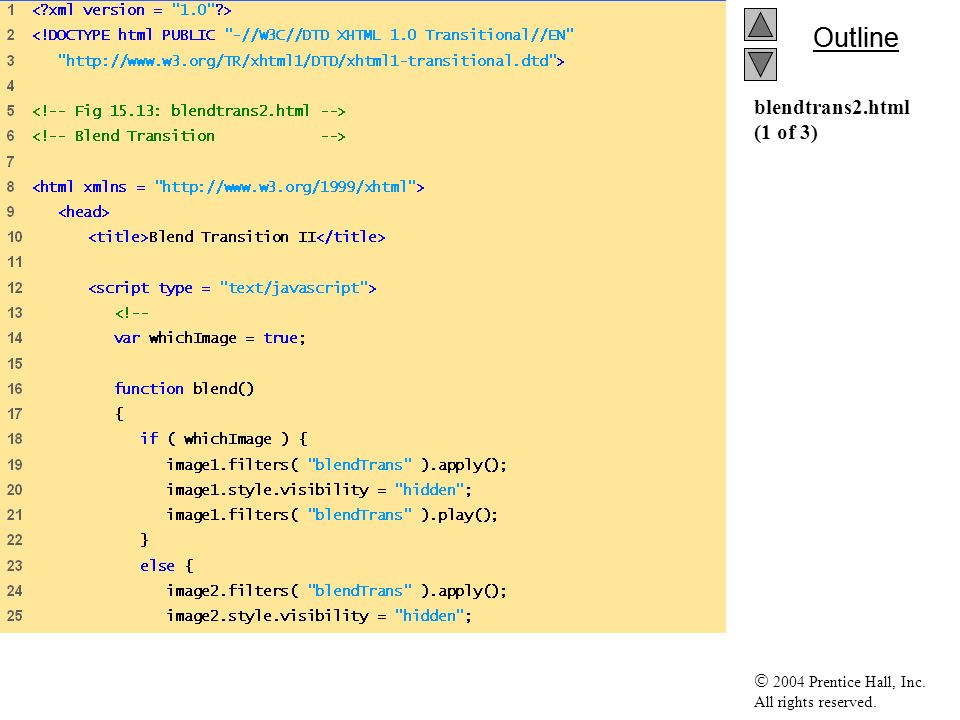Click the opening brace on line 17
The image size is (960, 720).
tap(119, 414)
